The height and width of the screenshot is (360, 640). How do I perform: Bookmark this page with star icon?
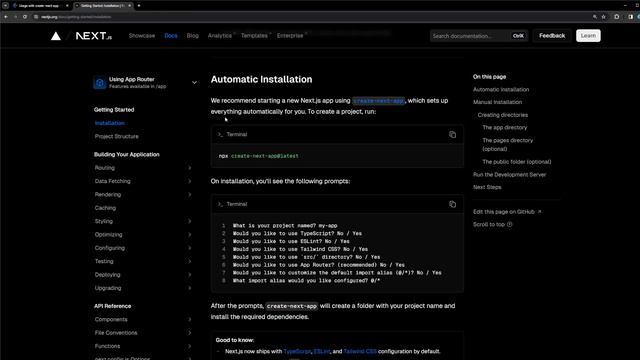pos(604,17)
